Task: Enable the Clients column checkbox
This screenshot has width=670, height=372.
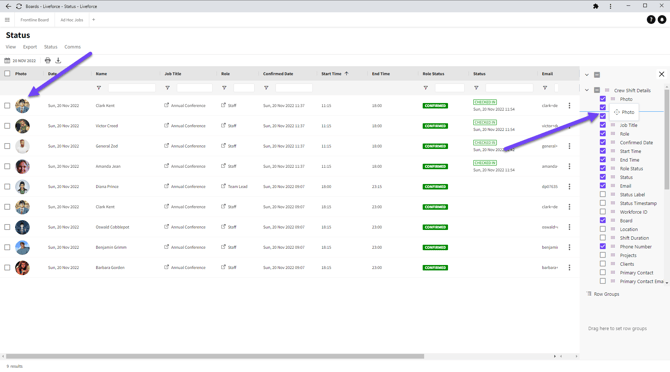Action: (603, 264)
